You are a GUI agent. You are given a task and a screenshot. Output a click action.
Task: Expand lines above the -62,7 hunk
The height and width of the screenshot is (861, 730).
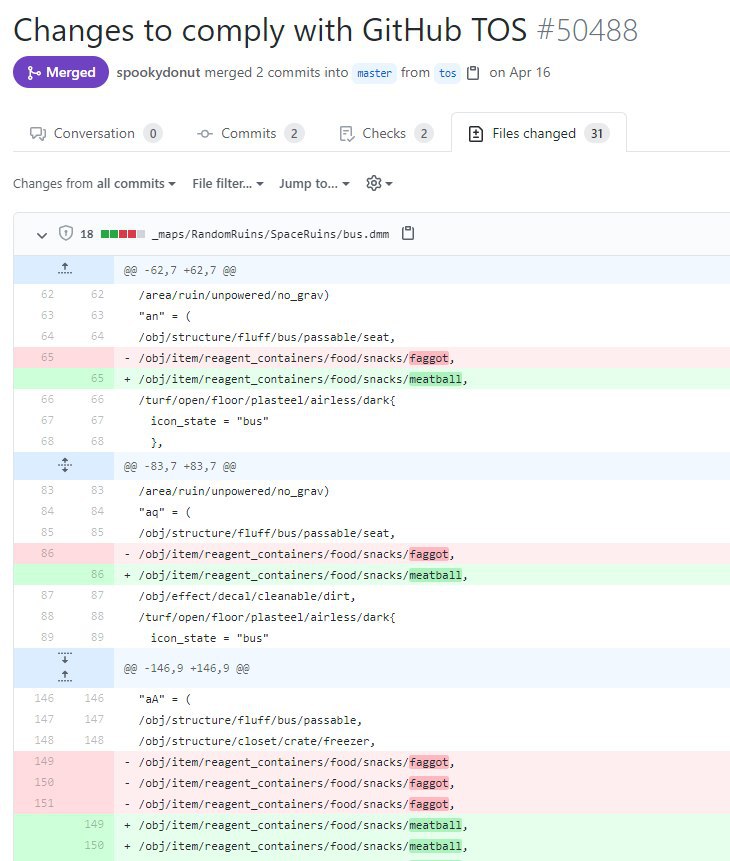pyautogui.click(x=64, y=269)
